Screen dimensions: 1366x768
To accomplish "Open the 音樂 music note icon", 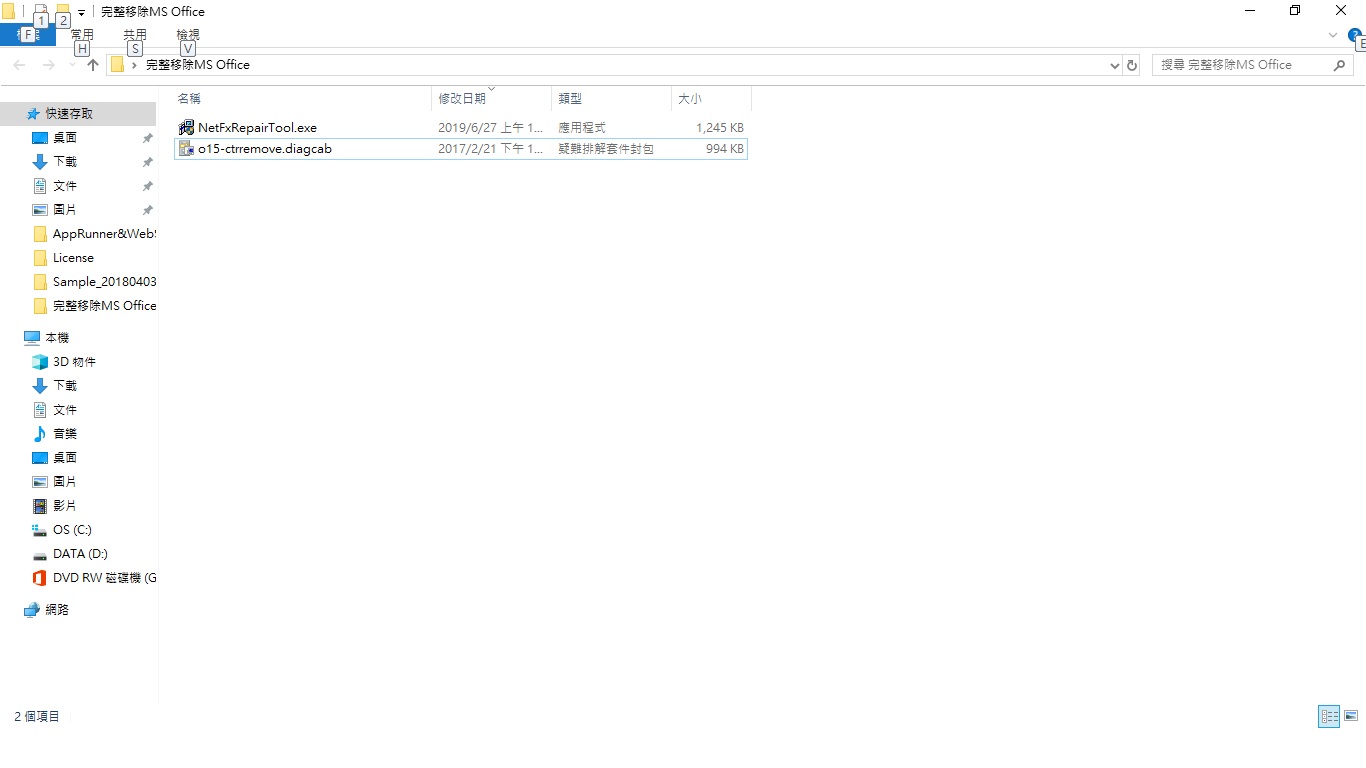I will tap(40, 434).
